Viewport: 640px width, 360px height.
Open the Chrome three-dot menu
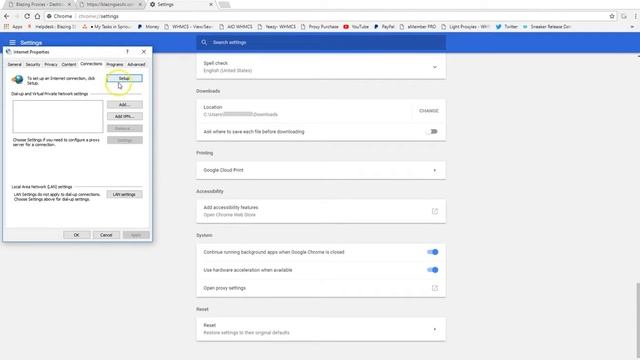pos(636,16)
